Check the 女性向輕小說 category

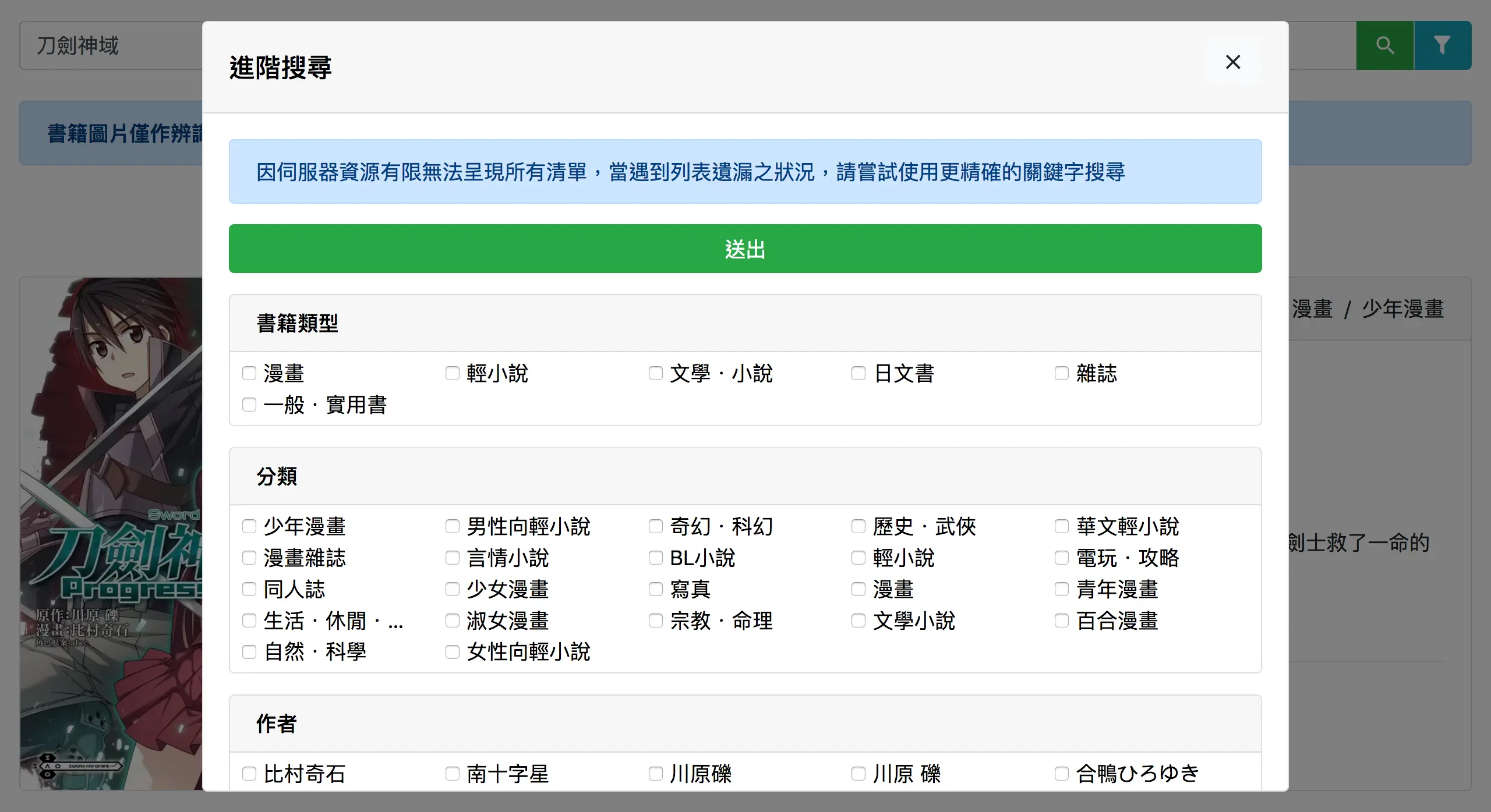click(x=453, y=652)
